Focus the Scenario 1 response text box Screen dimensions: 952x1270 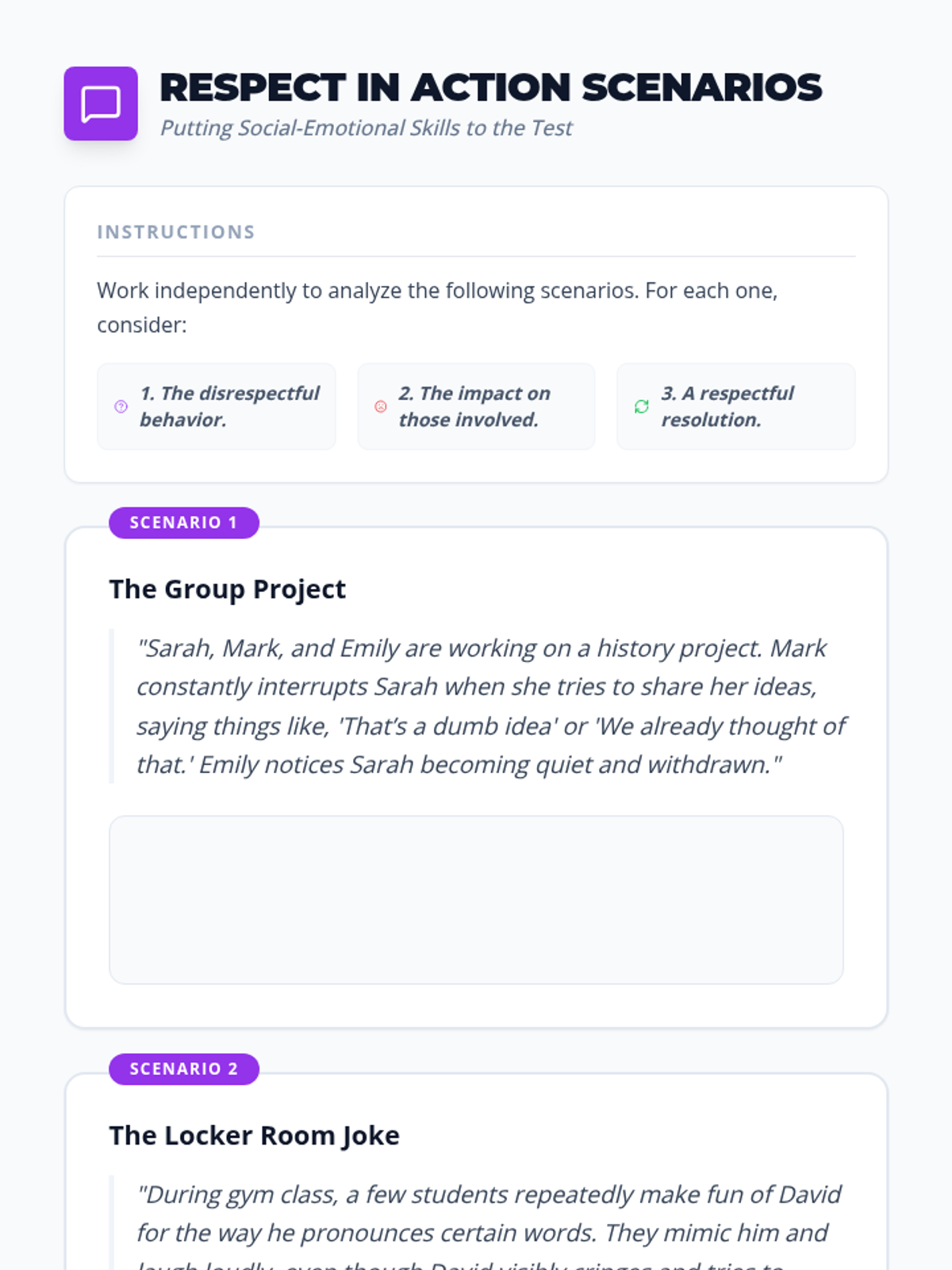click(476, 900)
